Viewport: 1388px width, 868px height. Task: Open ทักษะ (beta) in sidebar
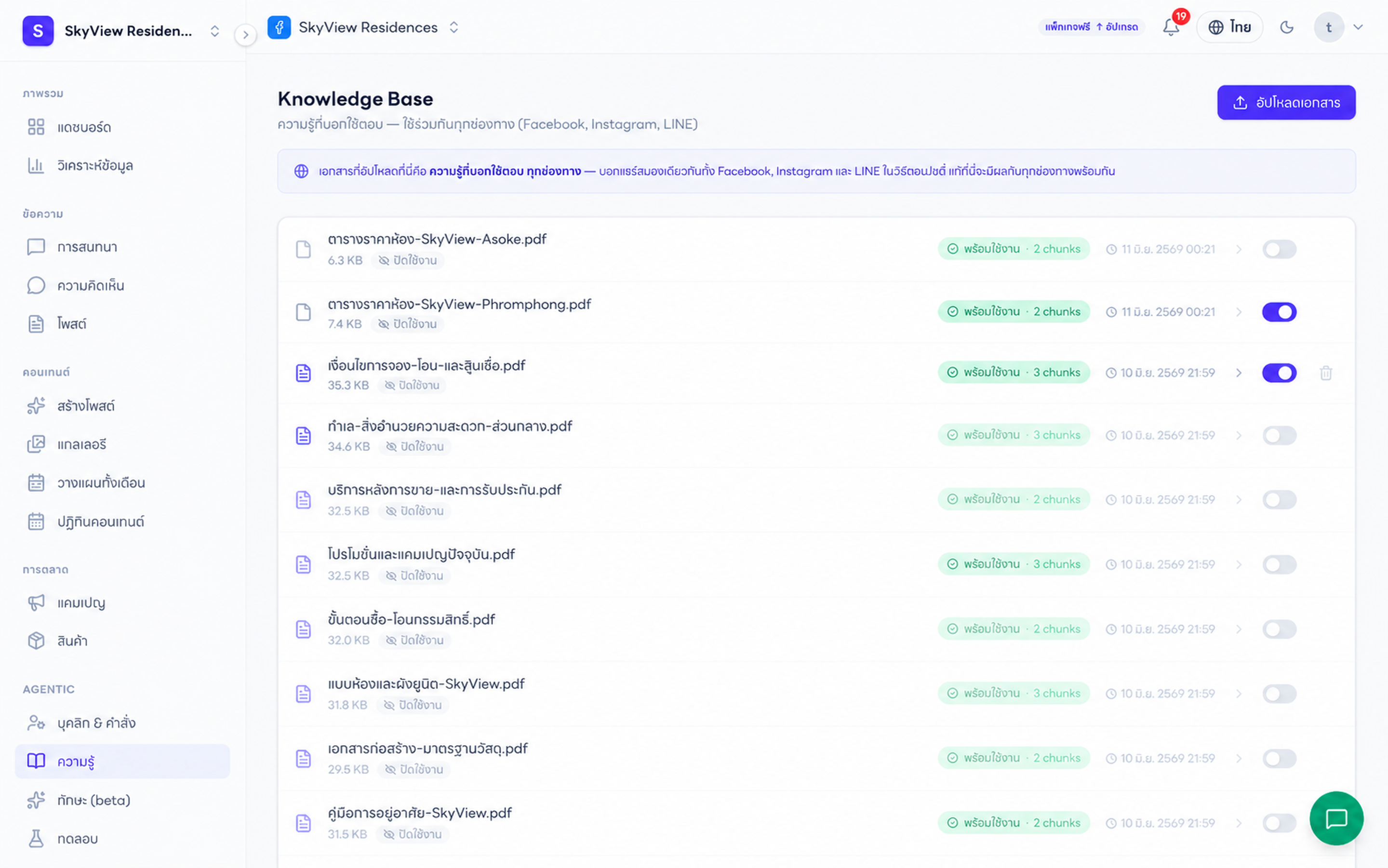pos(122,800)
